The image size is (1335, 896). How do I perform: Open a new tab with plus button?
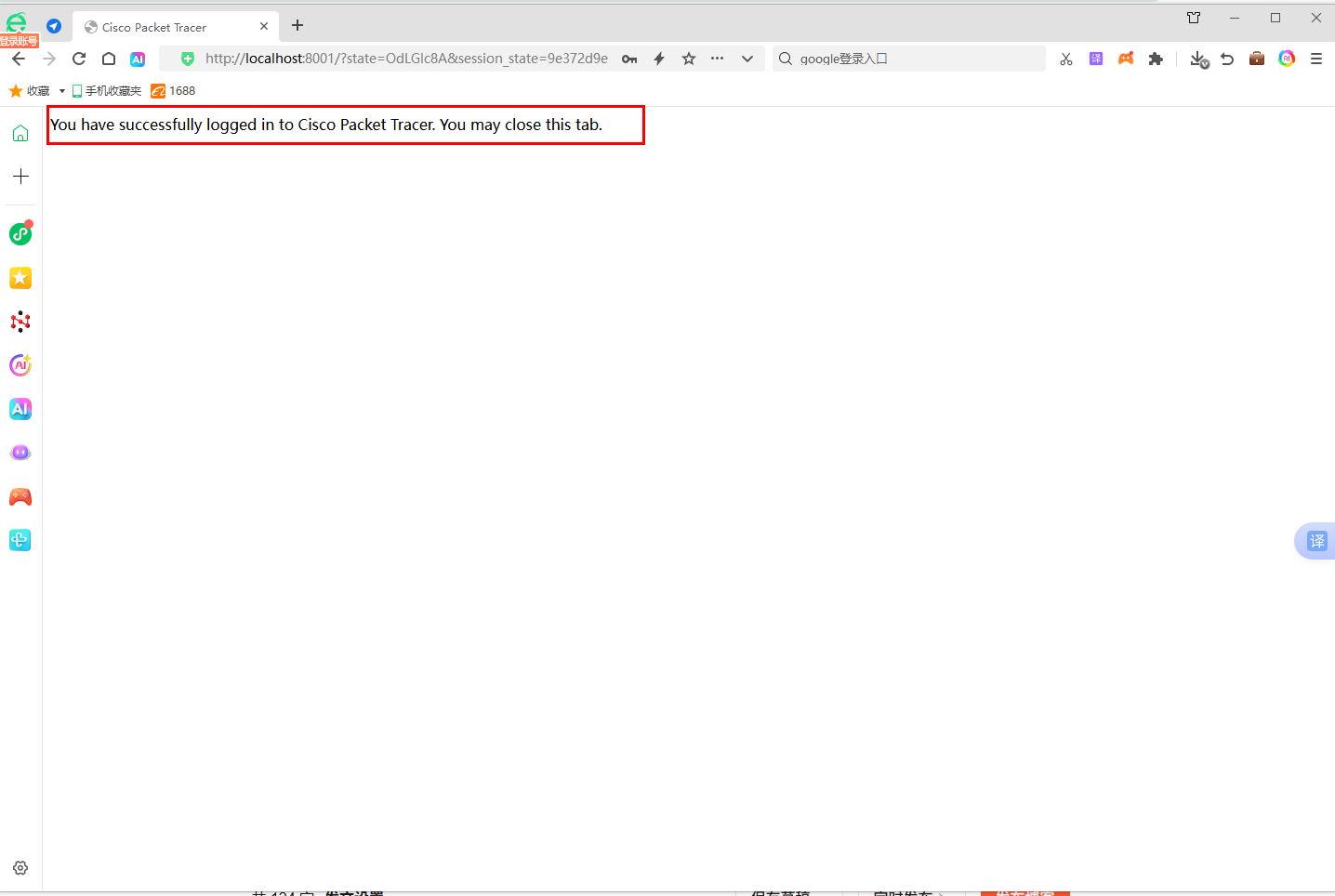click(x=297, y=26)
